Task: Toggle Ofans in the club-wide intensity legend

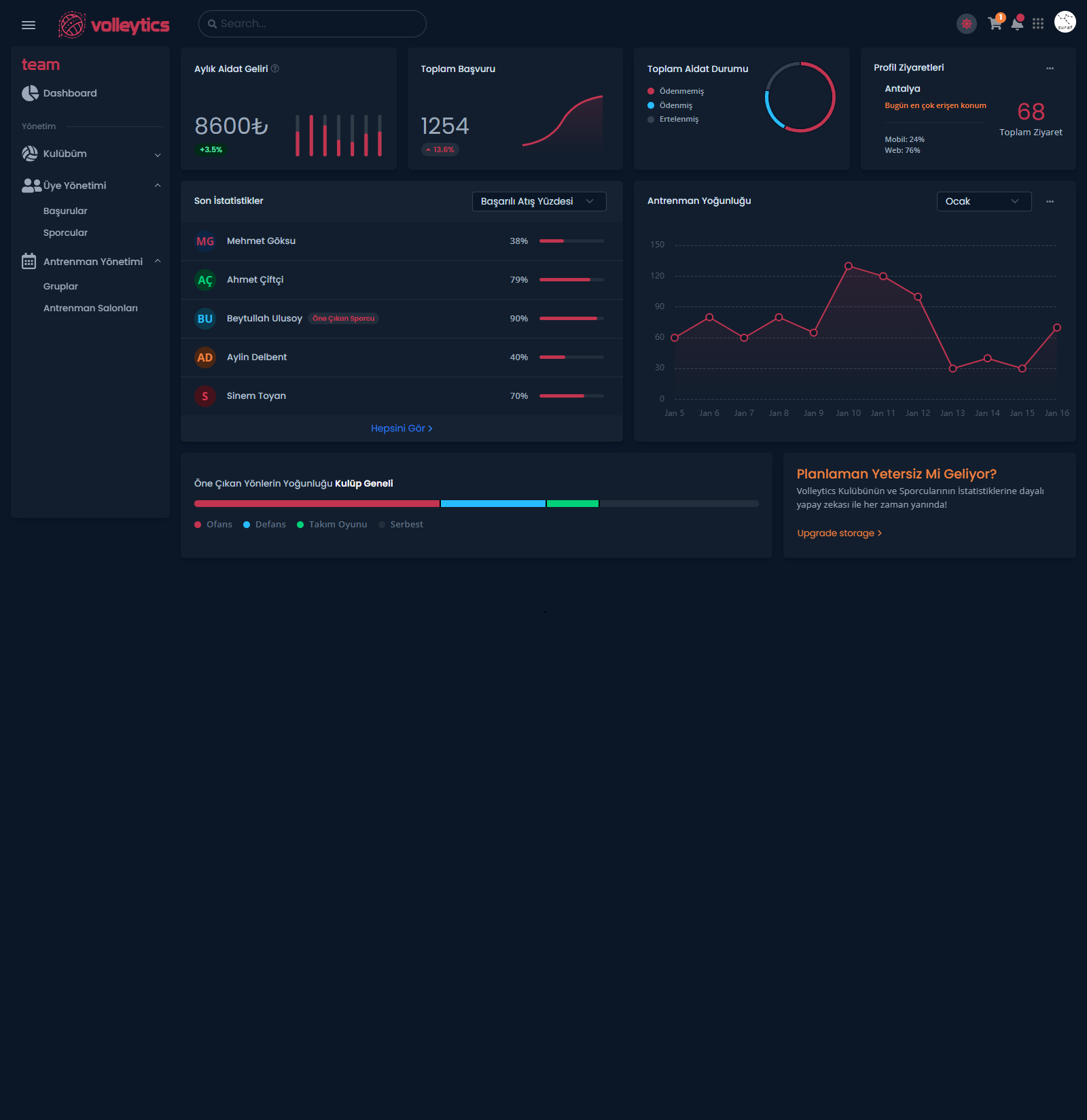Action: [x=213, y=524]
